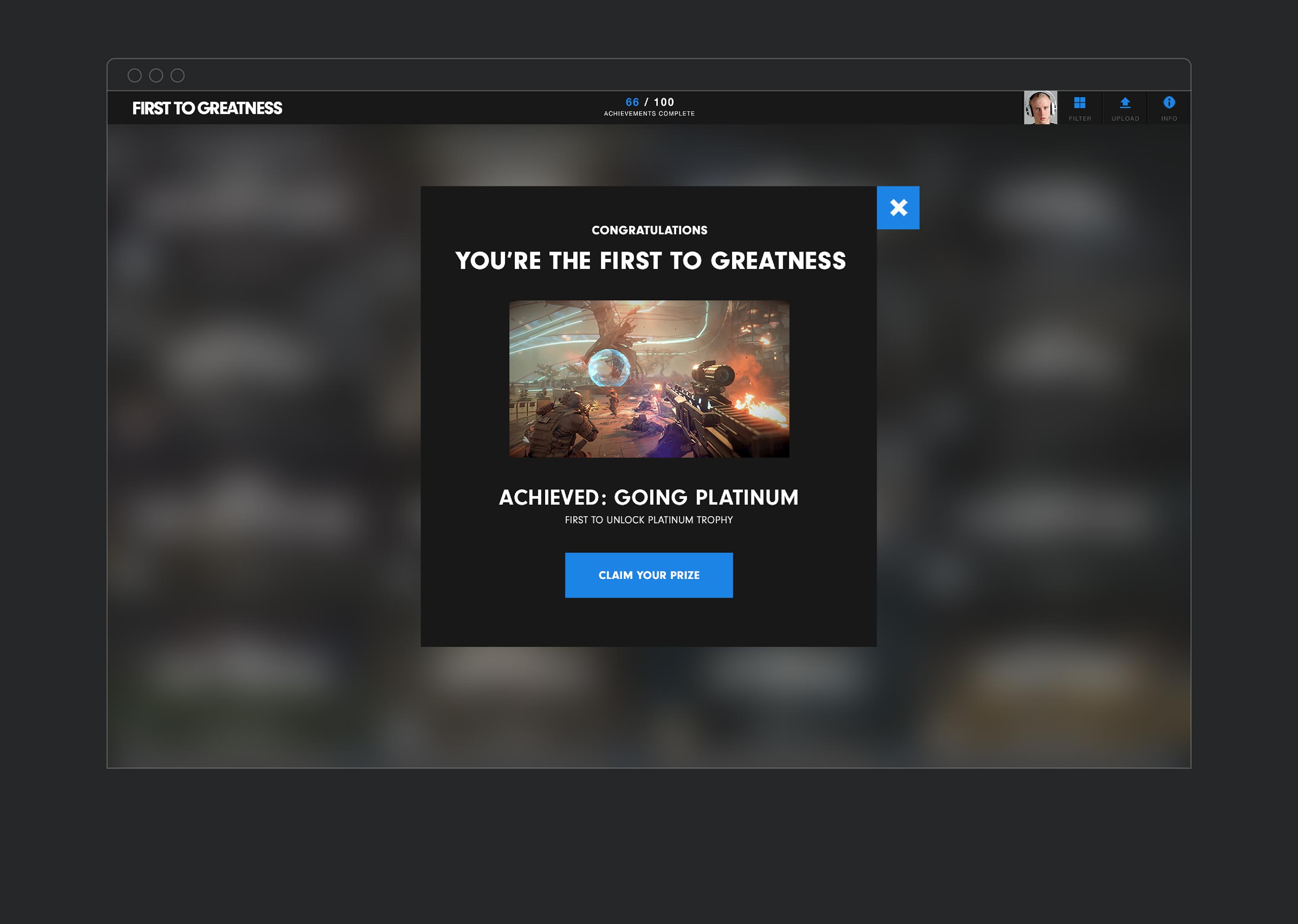The image size is (1298, 924).
Task: Click the FILTER text label in header
Action: pyautogui.click(x=1080, y=119)
